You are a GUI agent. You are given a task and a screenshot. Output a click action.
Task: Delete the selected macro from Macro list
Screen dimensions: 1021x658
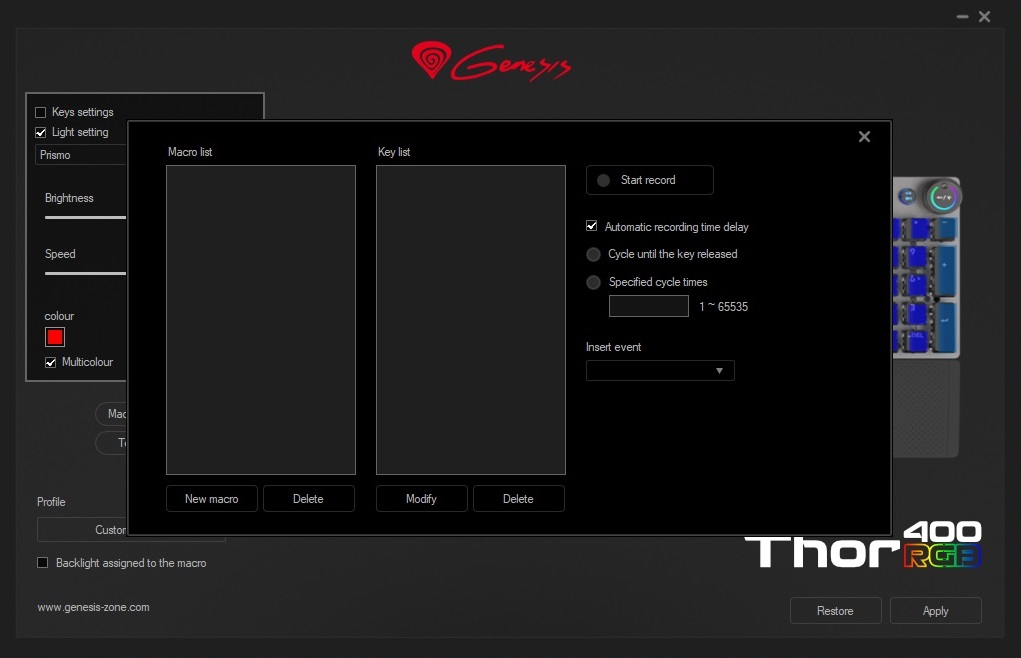pos(308,499)
